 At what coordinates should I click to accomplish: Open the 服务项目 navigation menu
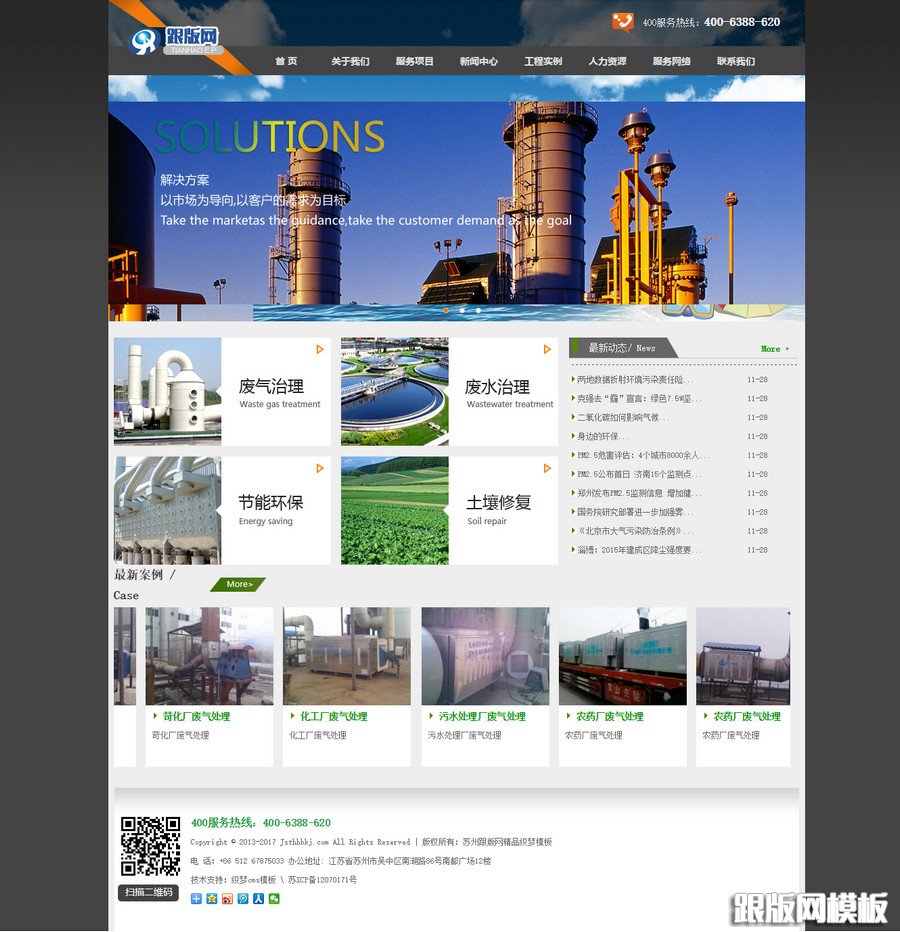414,61
